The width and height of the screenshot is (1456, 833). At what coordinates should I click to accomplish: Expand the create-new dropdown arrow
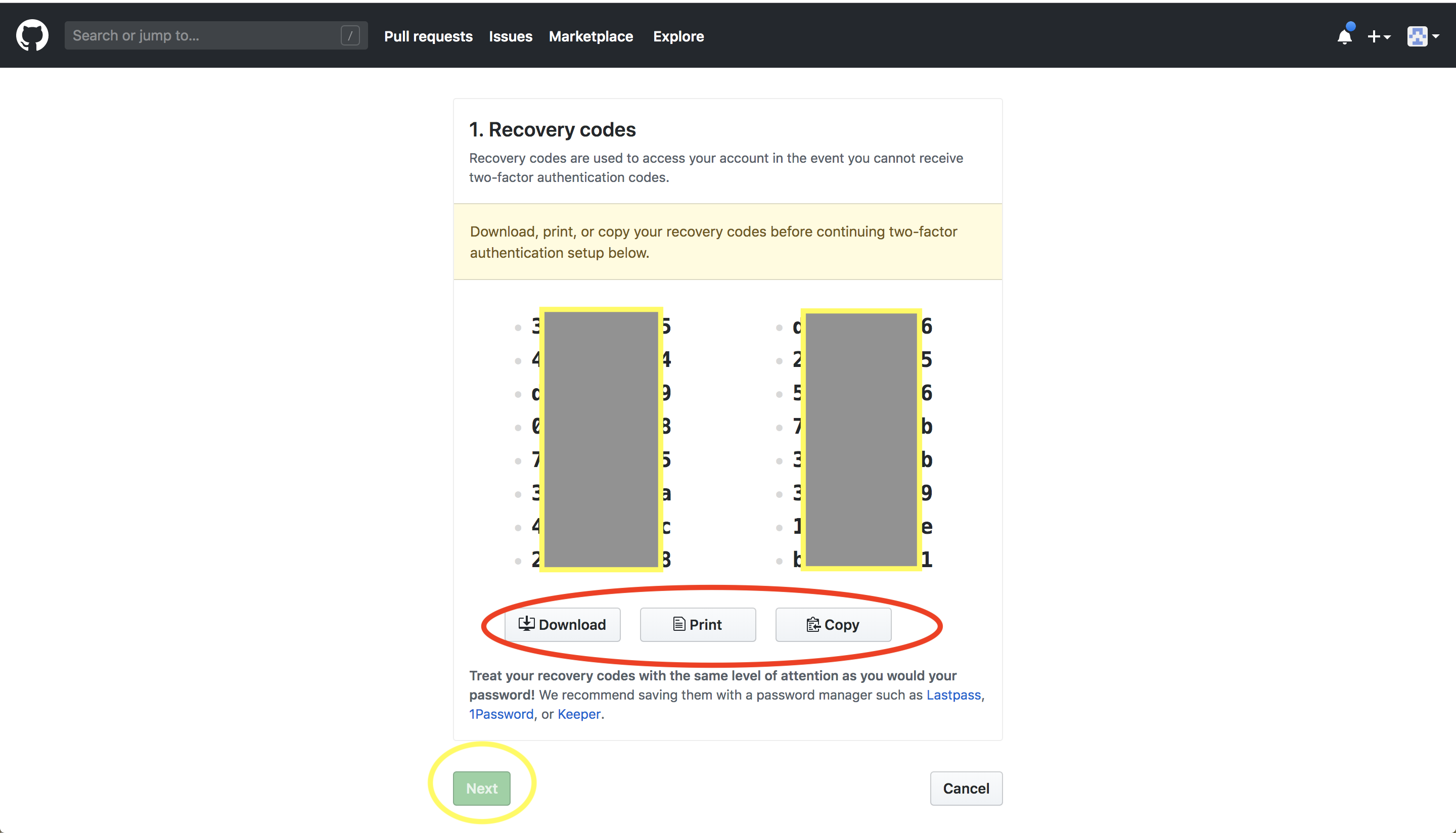tap(1387, 37)
